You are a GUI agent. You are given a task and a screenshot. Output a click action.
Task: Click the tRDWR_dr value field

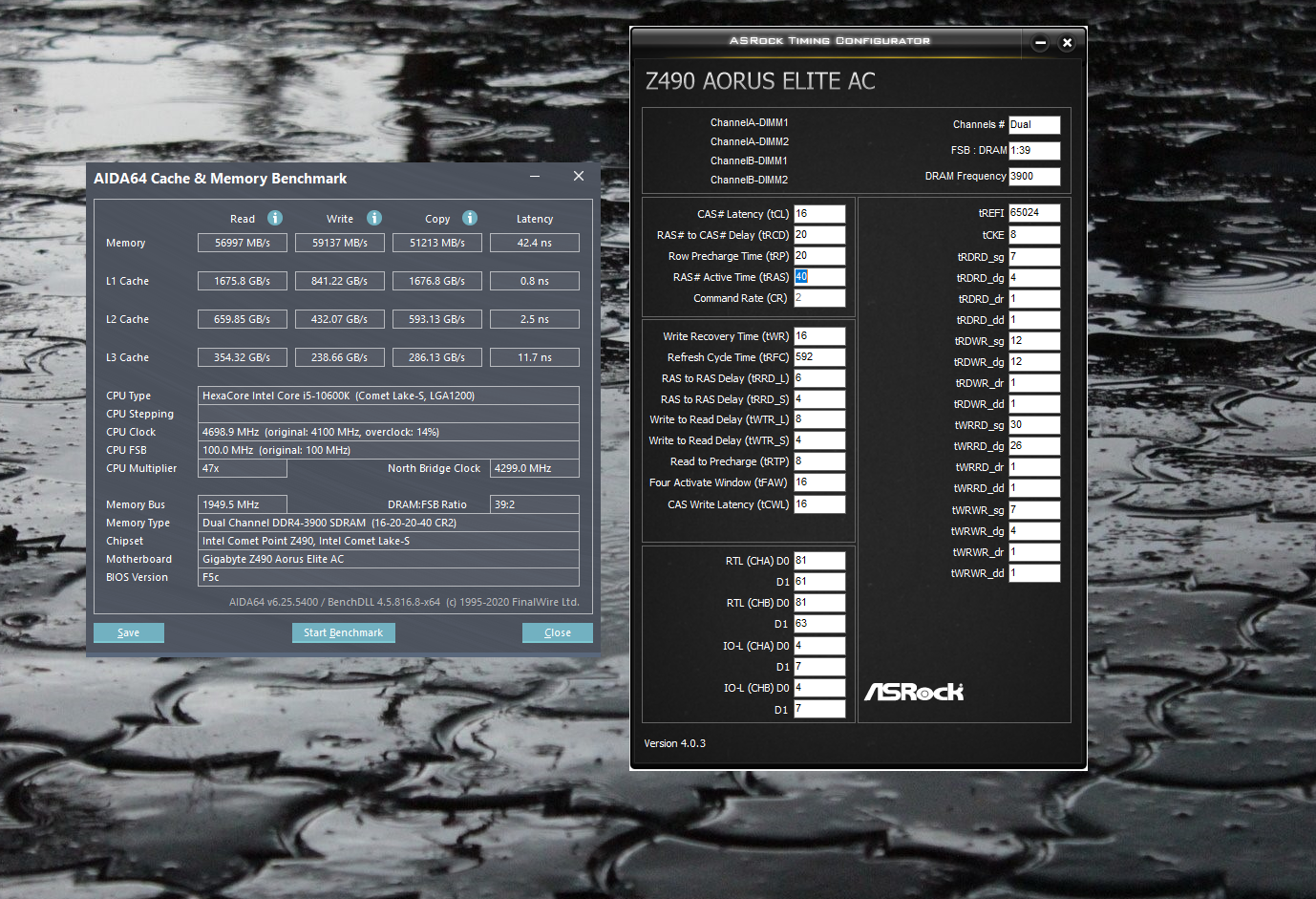(1034, 383)
